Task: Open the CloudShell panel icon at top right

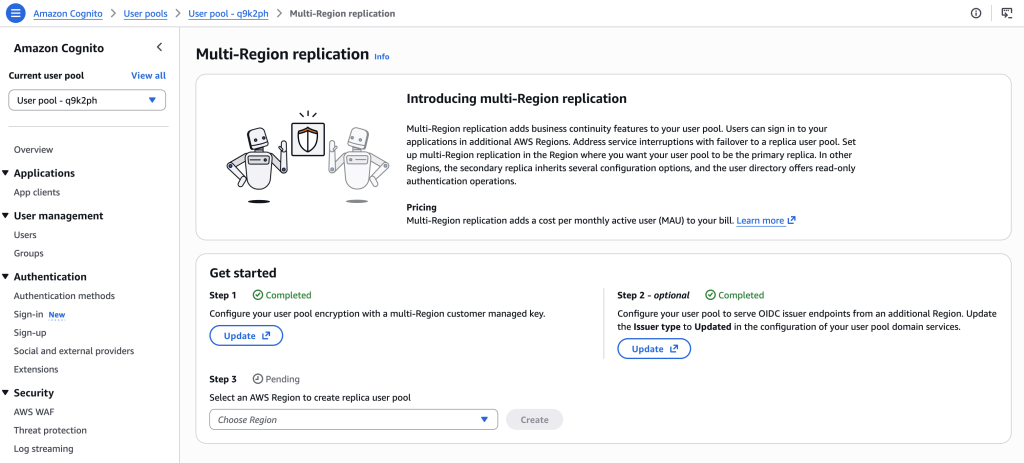Action: point(1006,13)
